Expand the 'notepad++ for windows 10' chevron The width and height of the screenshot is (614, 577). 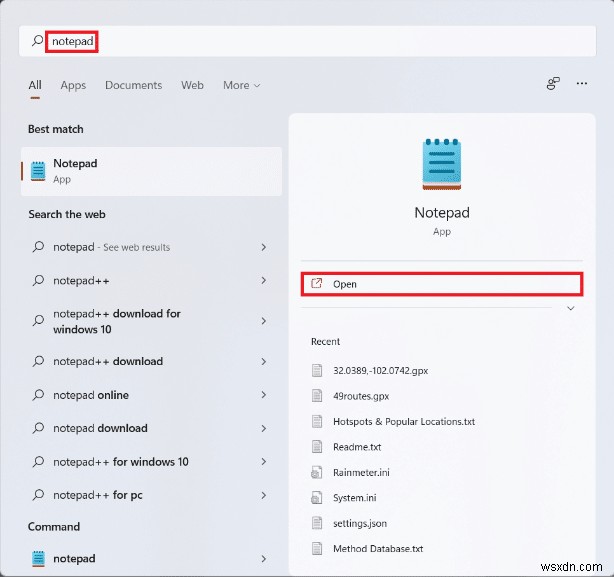264,462
